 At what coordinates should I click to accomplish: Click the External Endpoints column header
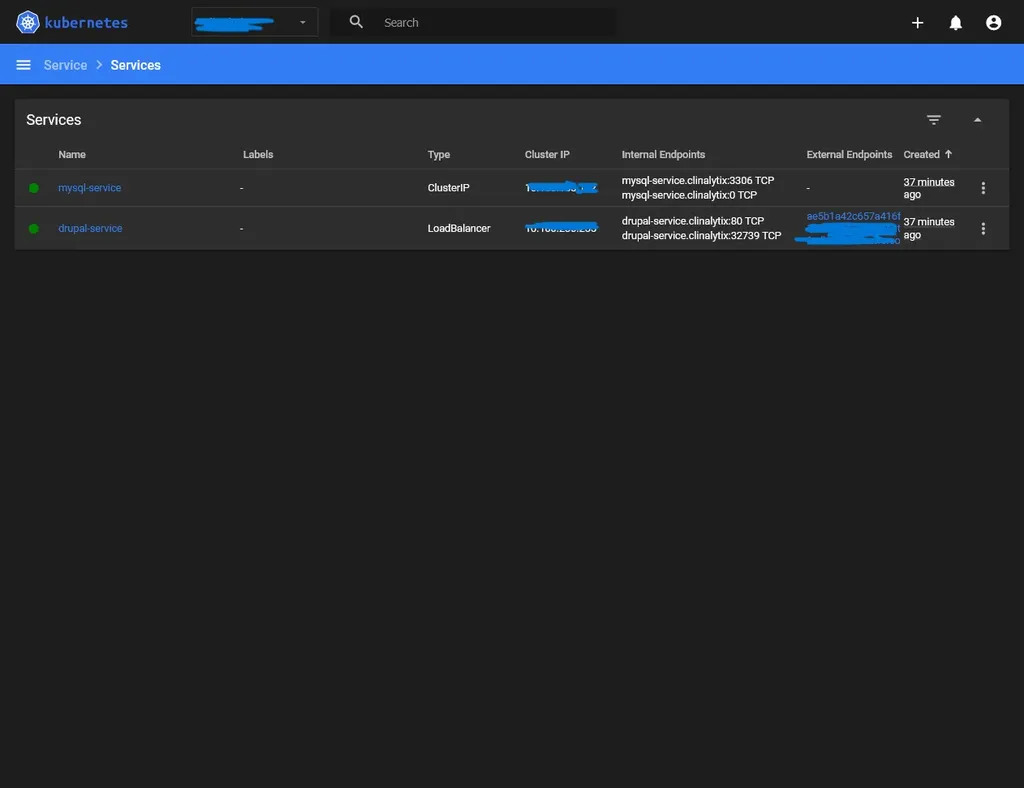(x=849, y=155)
